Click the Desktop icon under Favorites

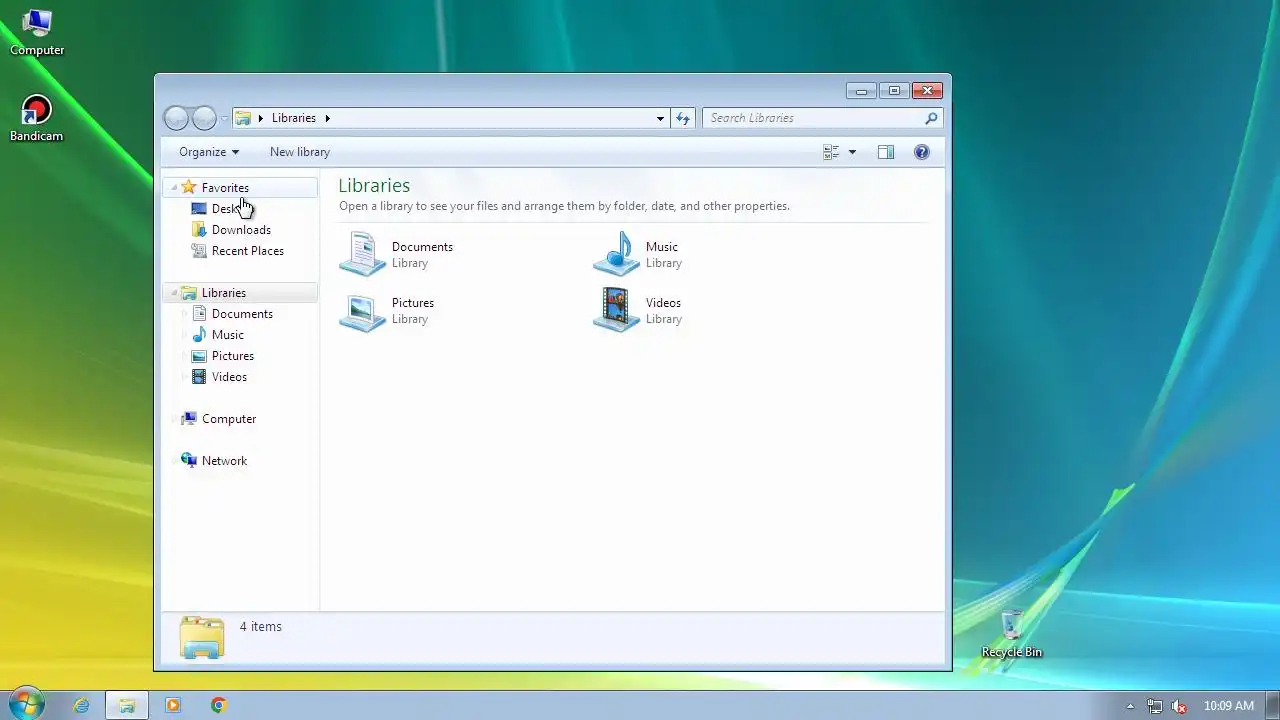tap(199, 209)
